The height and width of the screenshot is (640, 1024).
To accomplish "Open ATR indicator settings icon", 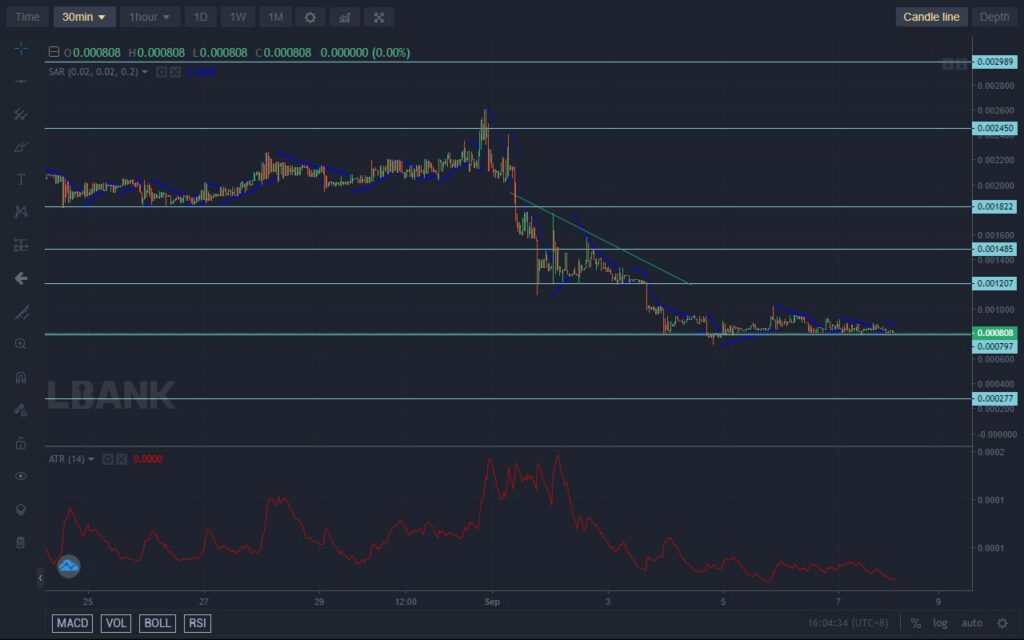I will (108, 459).
